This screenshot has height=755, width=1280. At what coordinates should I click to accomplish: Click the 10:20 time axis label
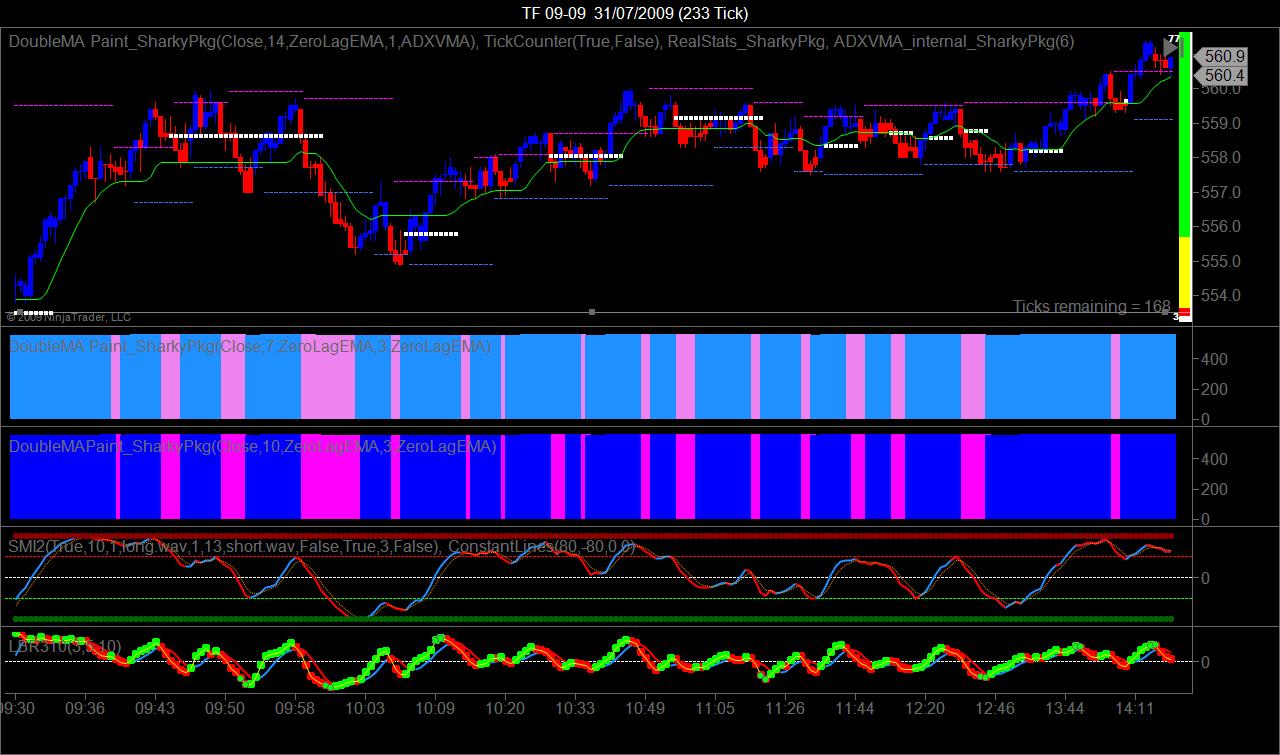[504, 708]
